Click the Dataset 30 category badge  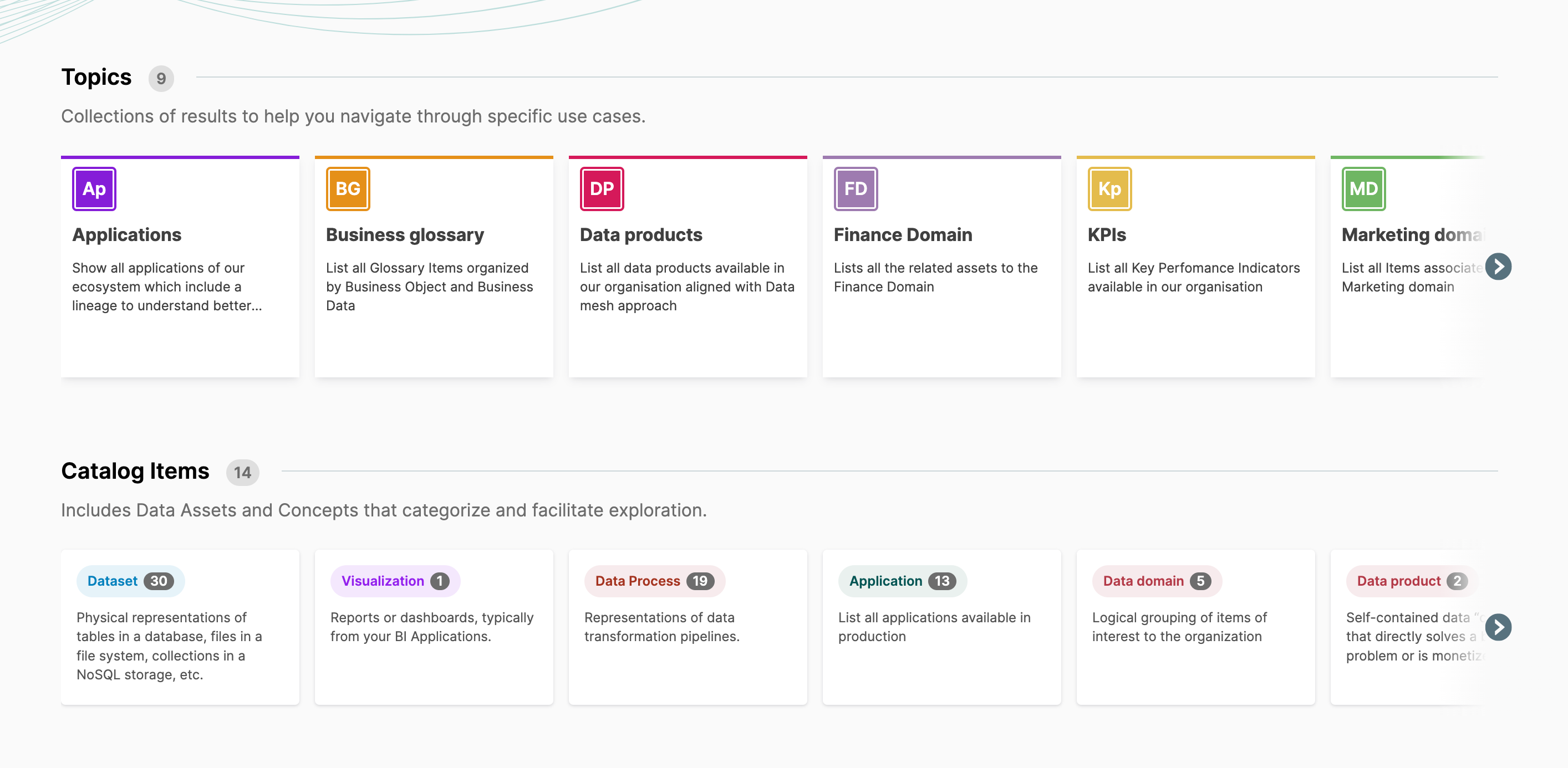click(x=130, y=581)
